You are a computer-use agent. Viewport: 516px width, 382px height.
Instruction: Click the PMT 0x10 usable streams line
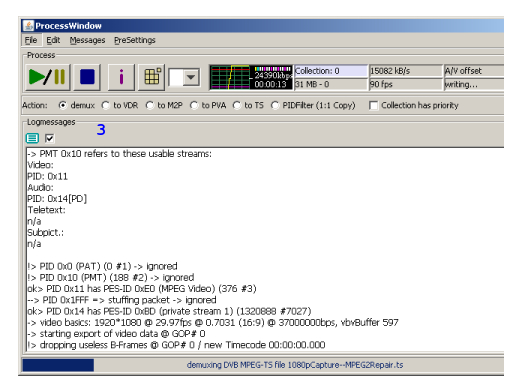(x=119, y=154)
